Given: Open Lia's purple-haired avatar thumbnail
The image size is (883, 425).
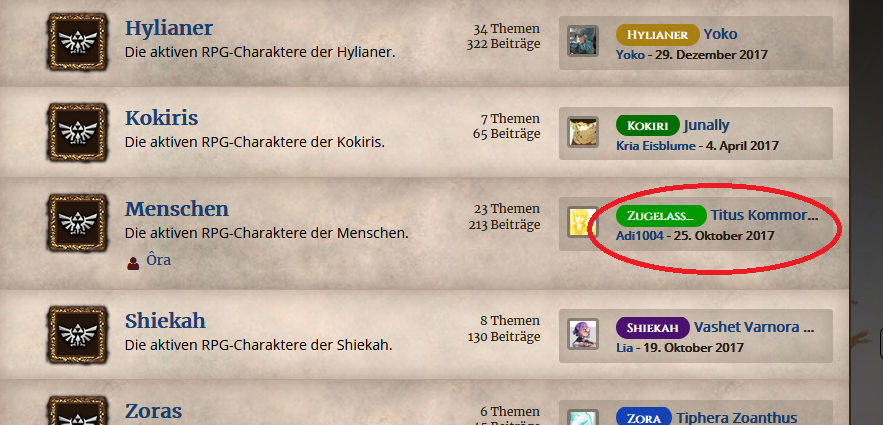Looking at the screenshot, I should [582, 334].
